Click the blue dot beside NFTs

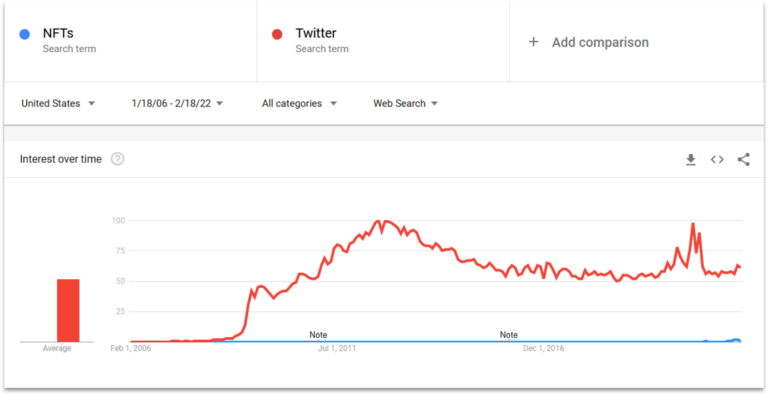pos(24,34)
